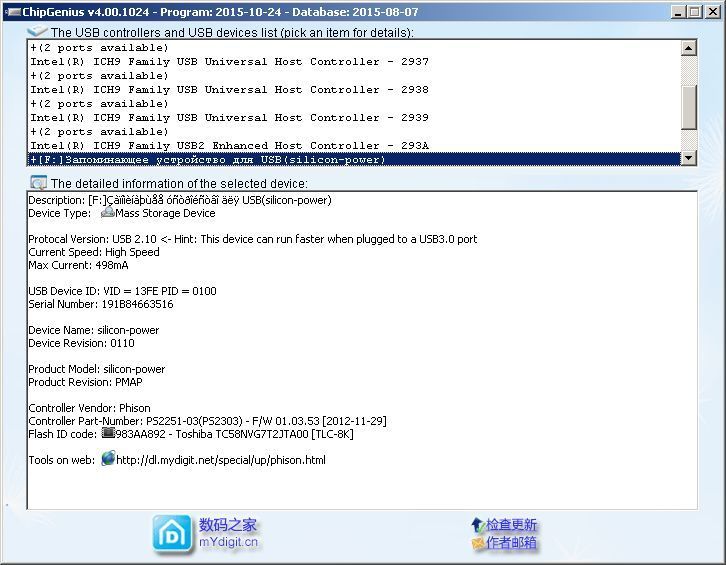Click the Protocal Version USB 2.10 line
The image size is (726, 565).
(x=253, y=239)
